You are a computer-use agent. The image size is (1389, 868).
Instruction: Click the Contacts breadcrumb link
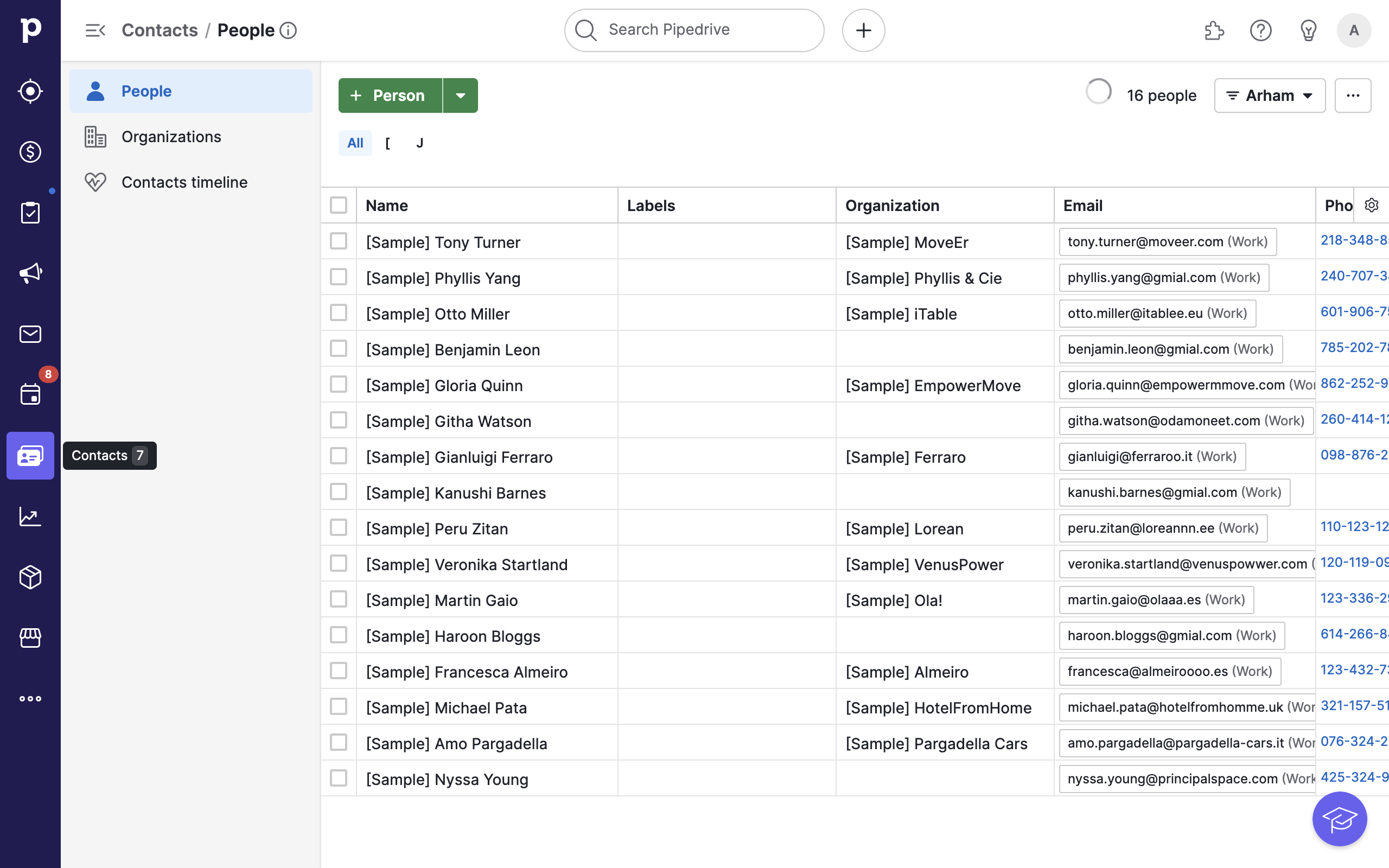pos(160,30)
